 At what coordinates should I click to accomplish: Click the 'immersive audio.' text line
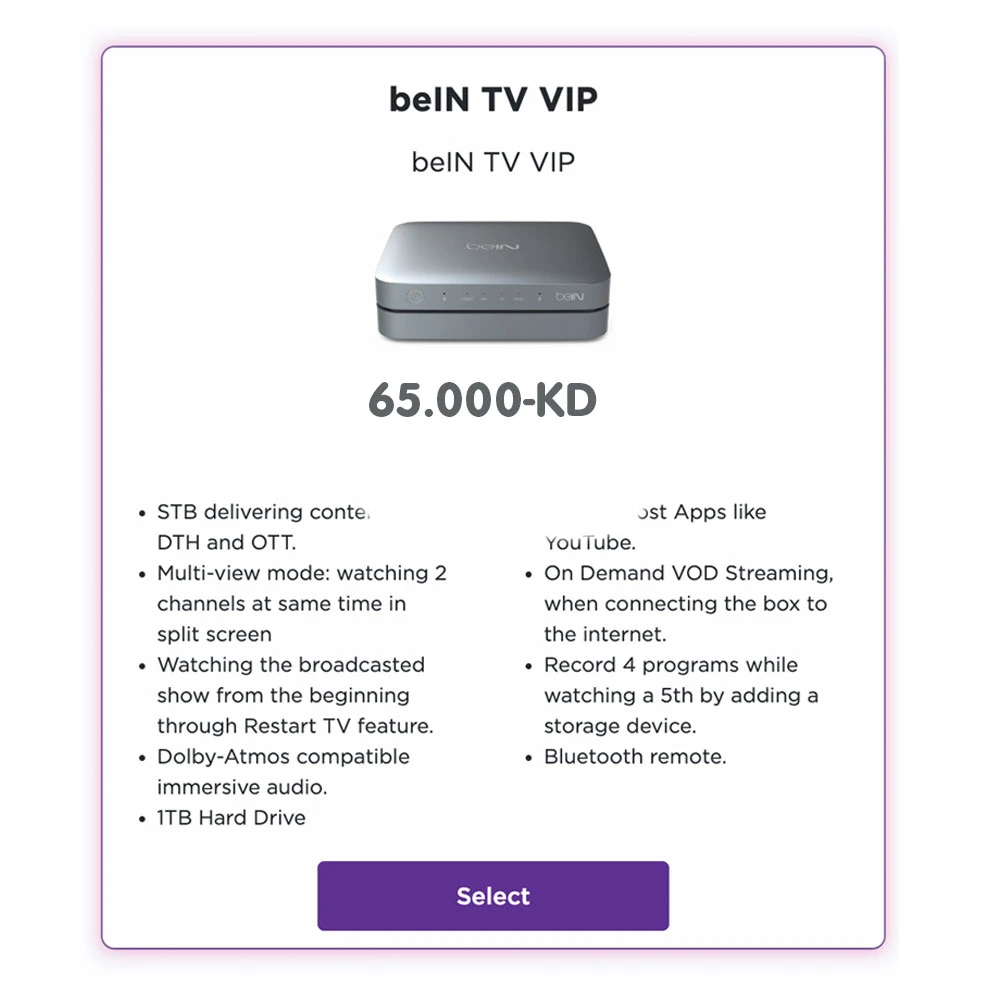pos(242,787)
